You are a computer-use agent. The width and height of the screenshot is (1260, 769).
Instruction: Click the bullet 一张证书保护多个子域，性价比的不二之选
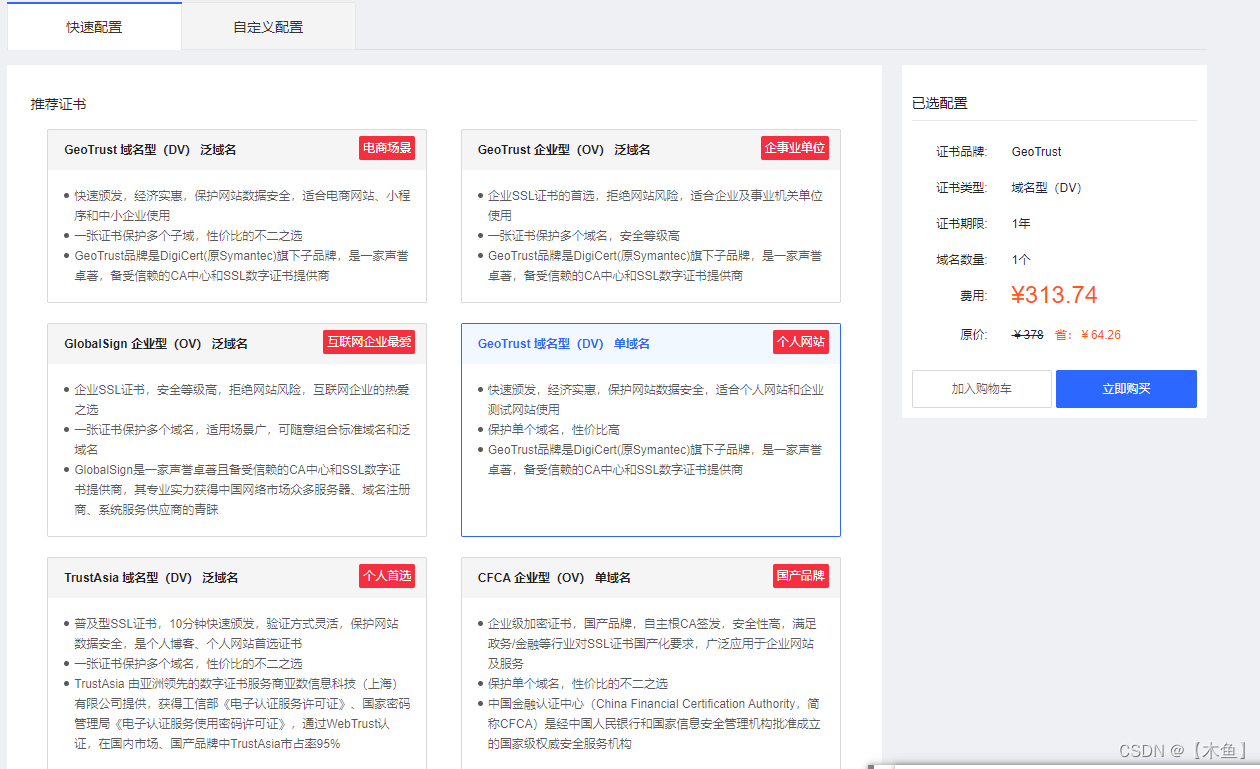tap(188, 236)
